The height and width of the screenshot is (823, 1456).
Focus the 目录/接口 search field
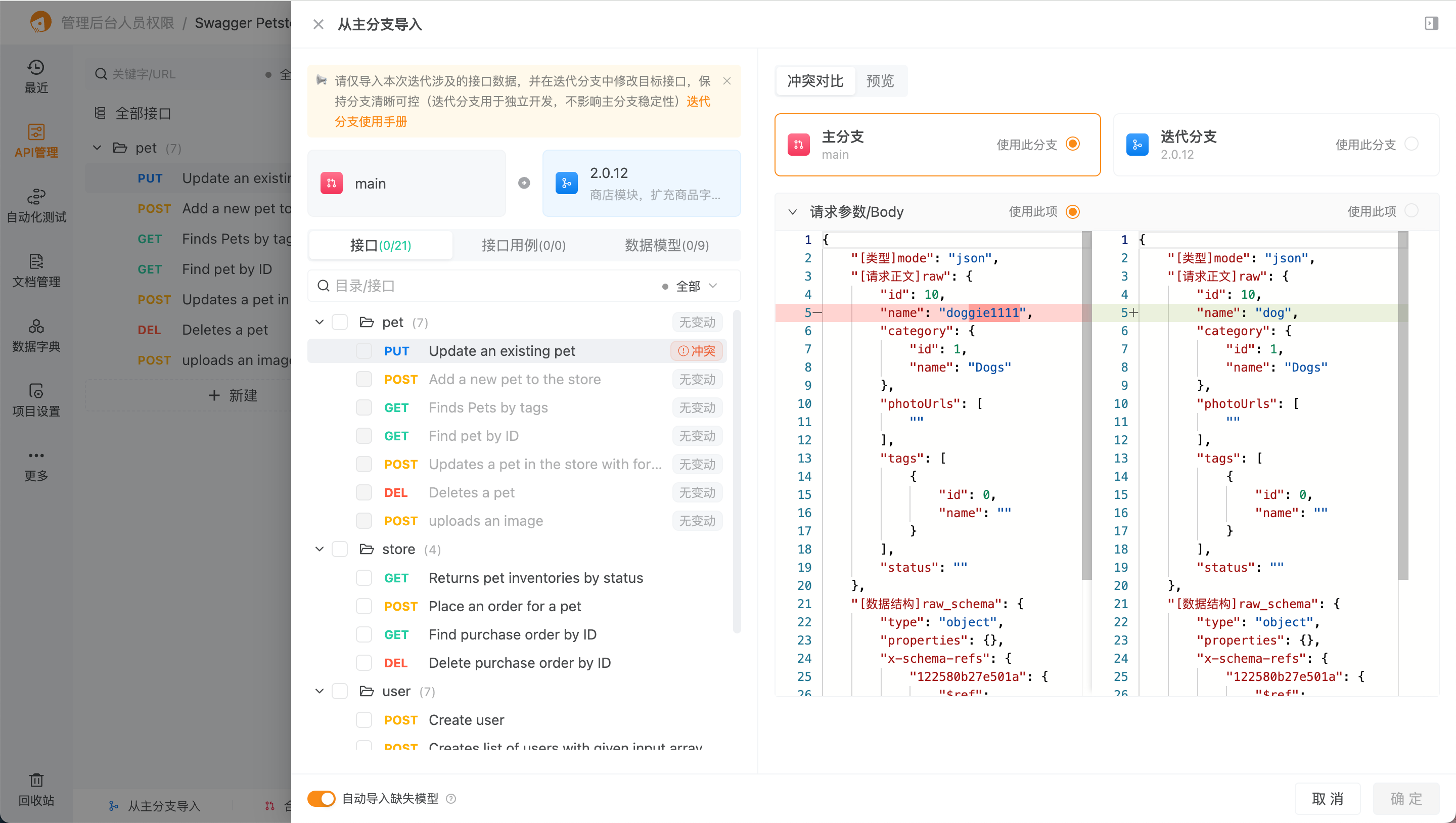pos(486,286)
